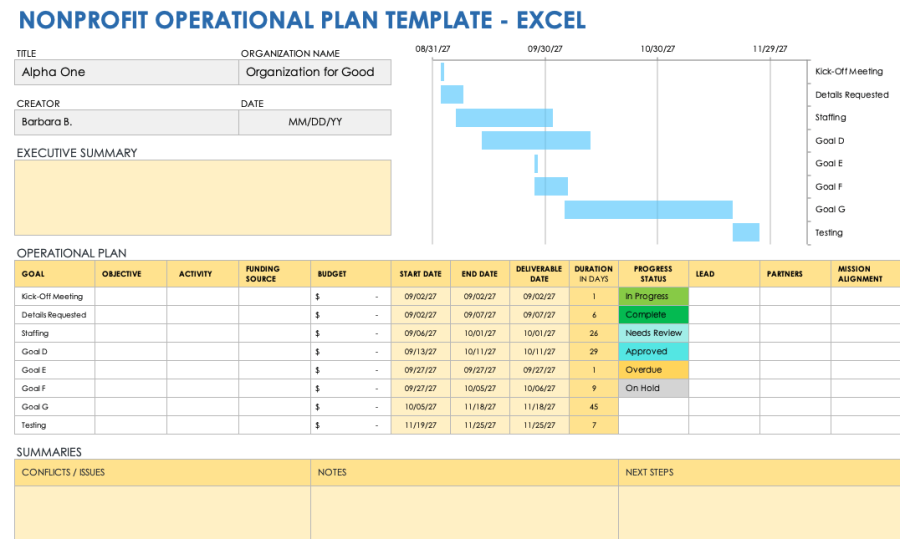Image resolution: width=900 pixels, height=539 pixels.
Task: Click the Approved cyan status cell
Action: coord(653,351)
